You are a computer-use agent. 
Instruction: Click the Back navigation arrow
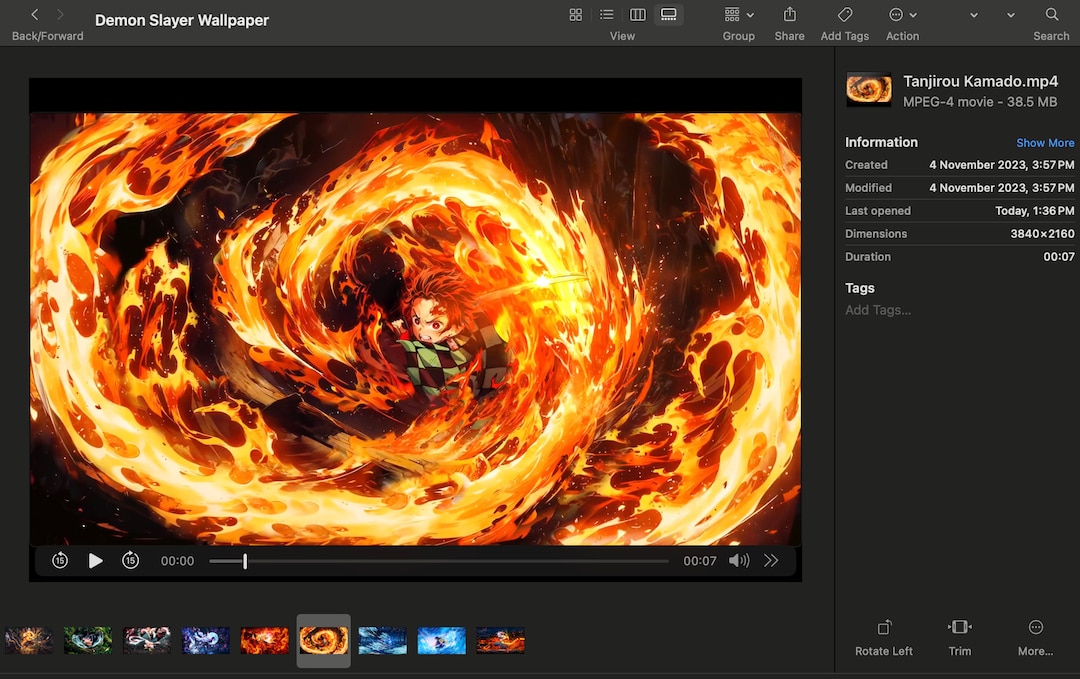tap(32, 15)
